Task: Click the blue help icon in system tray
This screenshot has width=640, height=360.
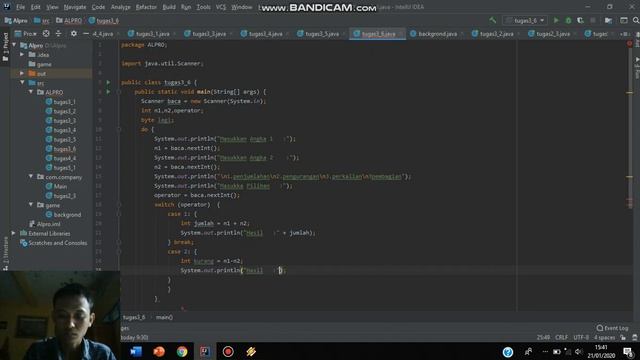Action: (508, 352)
